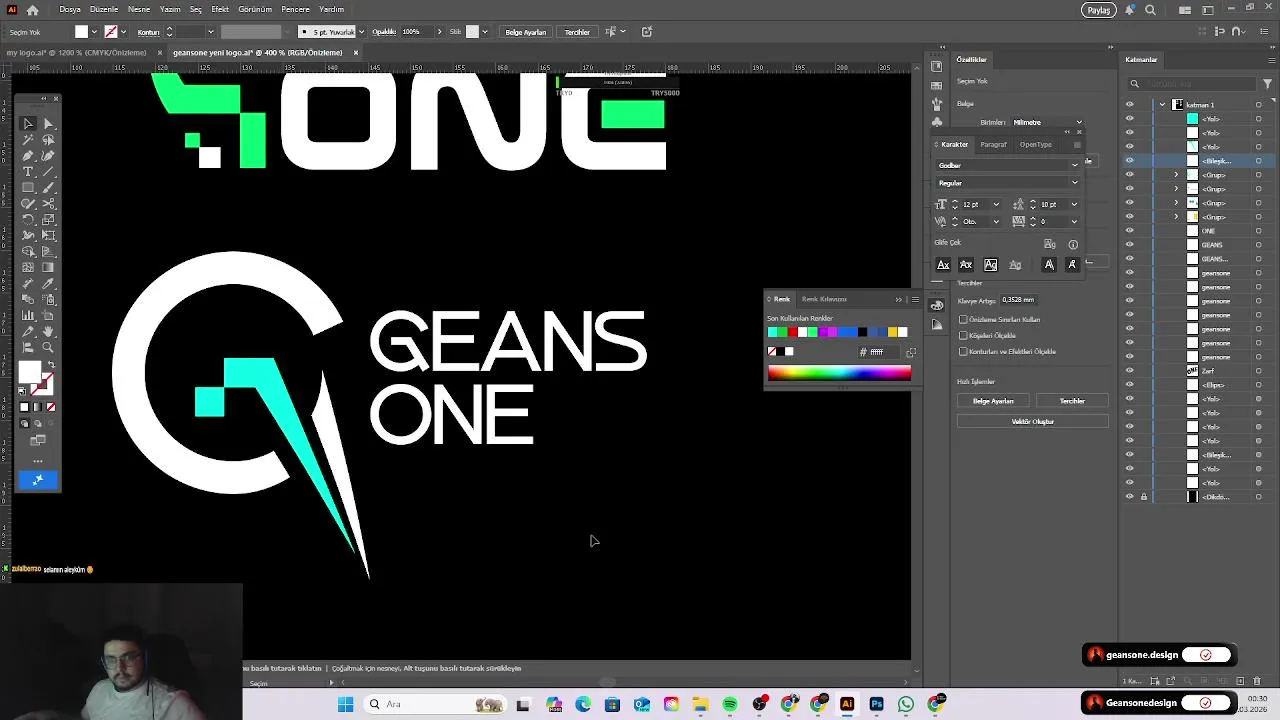Image resolution: width=1280 pixels, height=720 pixels.
Task: Open WhatsApp from the taskbar
Action: [x=906, y=704]
